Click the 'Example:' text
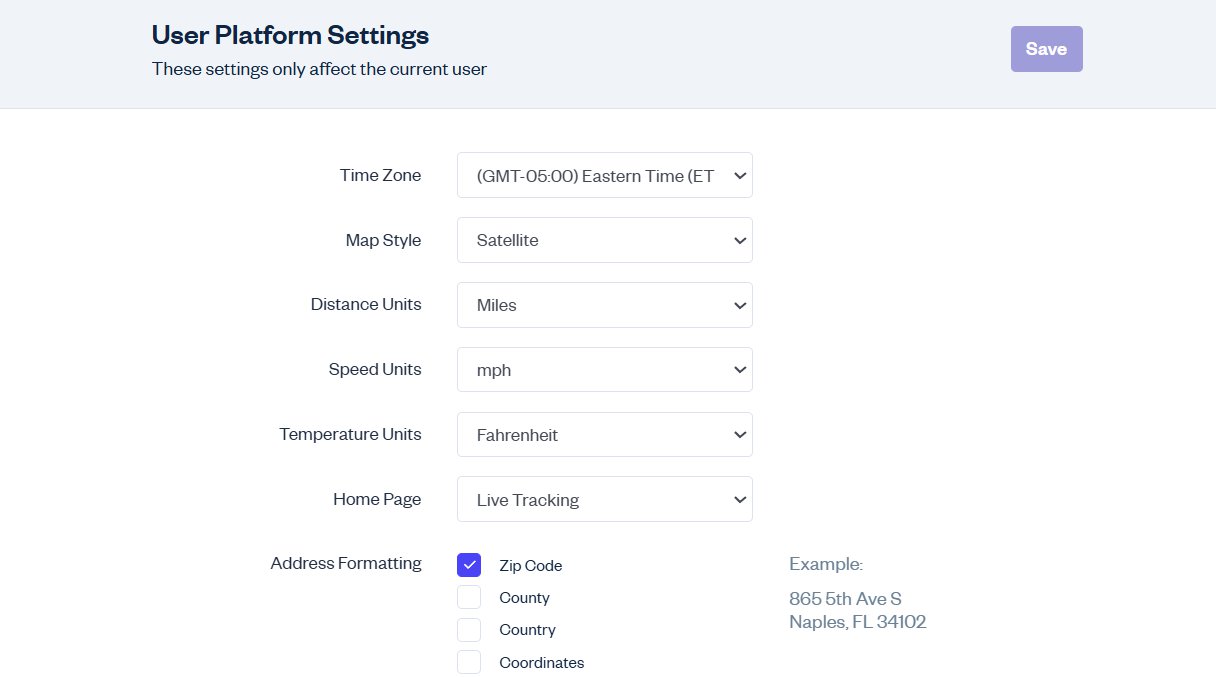 coord(826,564)
